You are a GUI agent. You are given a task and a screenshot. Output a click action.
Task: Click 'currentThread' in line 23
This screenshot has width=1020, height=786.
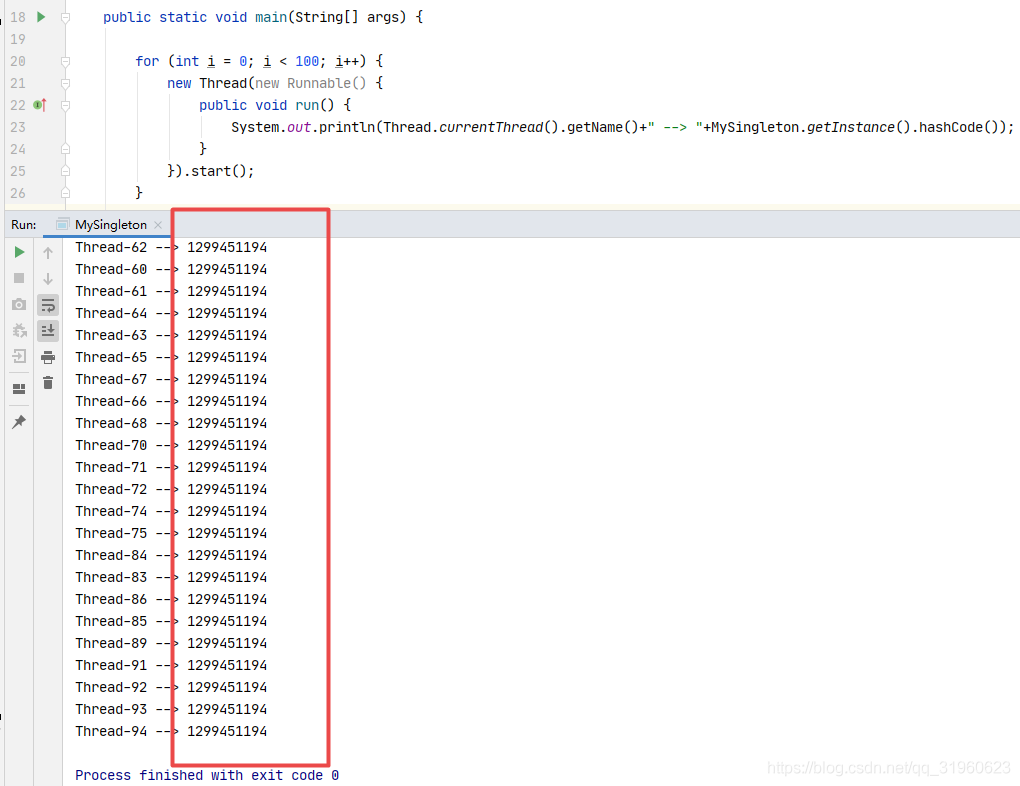coord(491,127)
